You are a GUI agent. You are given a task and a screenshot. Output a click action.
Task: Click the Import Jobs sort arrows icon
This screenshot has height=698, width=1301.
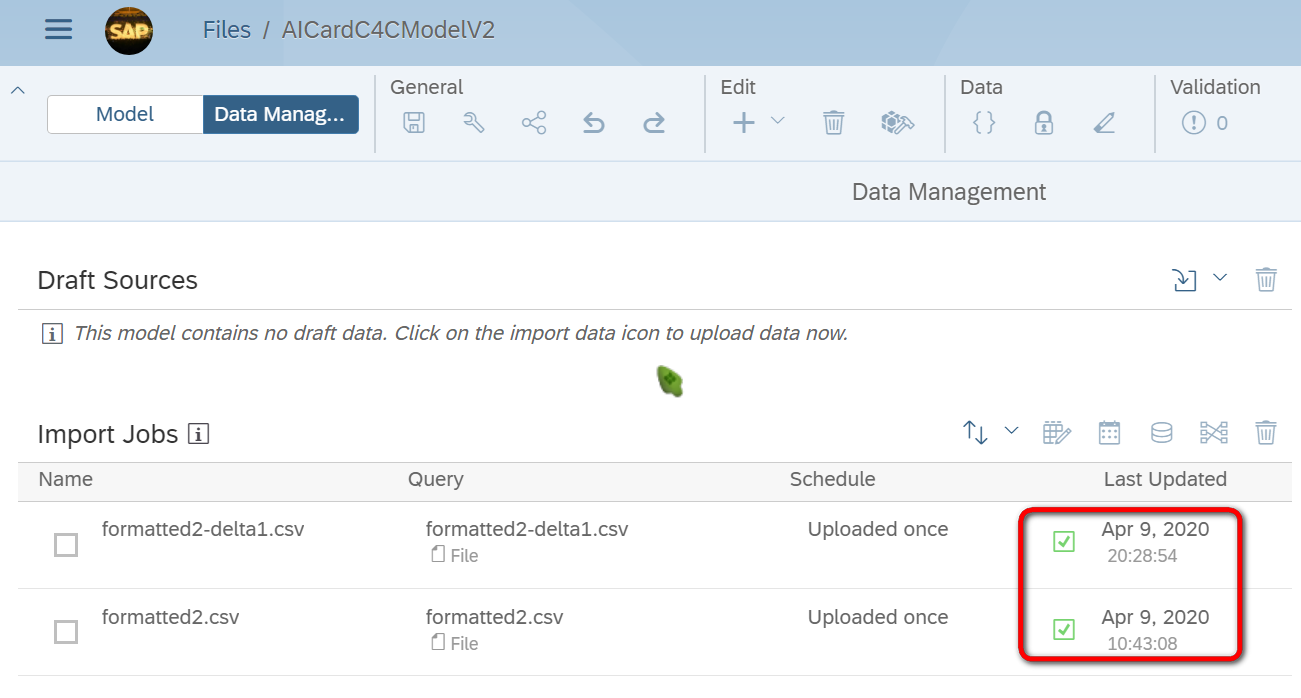[975, 433]
